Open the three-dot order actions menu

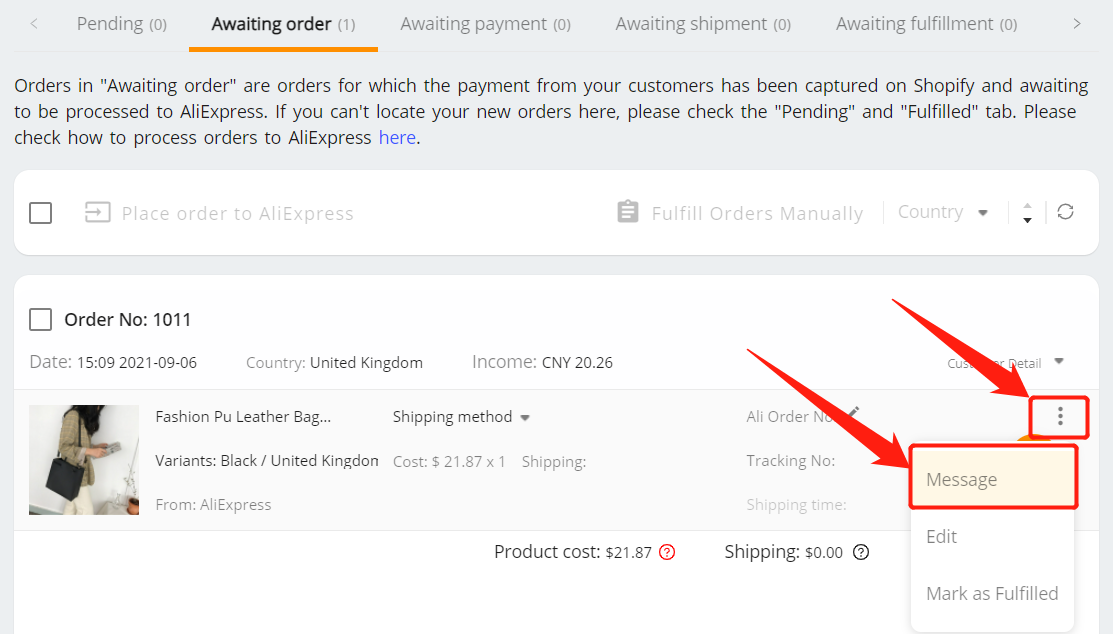(x=1060, y=417)
